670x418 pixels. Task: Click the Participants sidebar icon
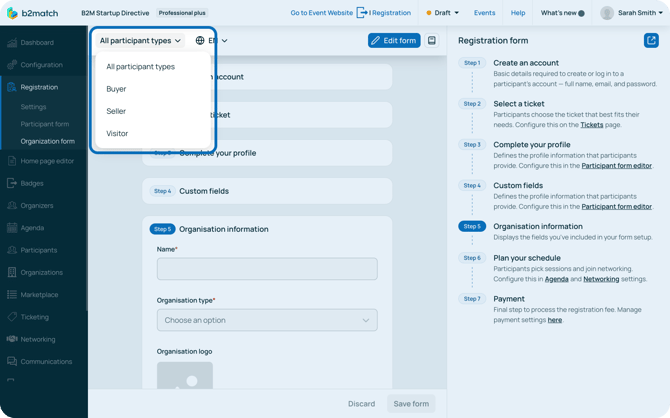[12, 250]
